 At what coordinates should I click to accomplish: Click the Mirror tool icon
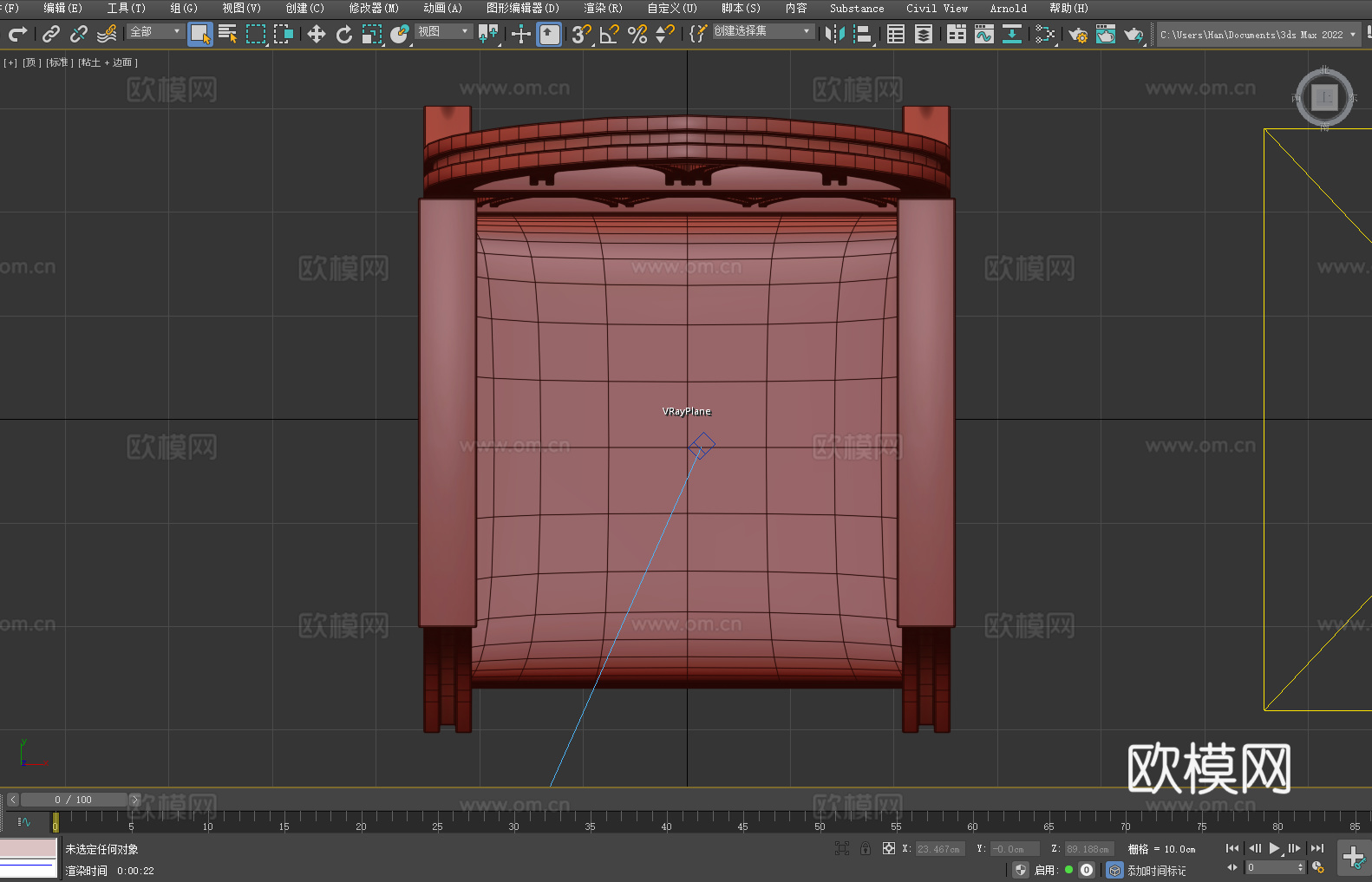pyautogui.click(x=835, y=34)
